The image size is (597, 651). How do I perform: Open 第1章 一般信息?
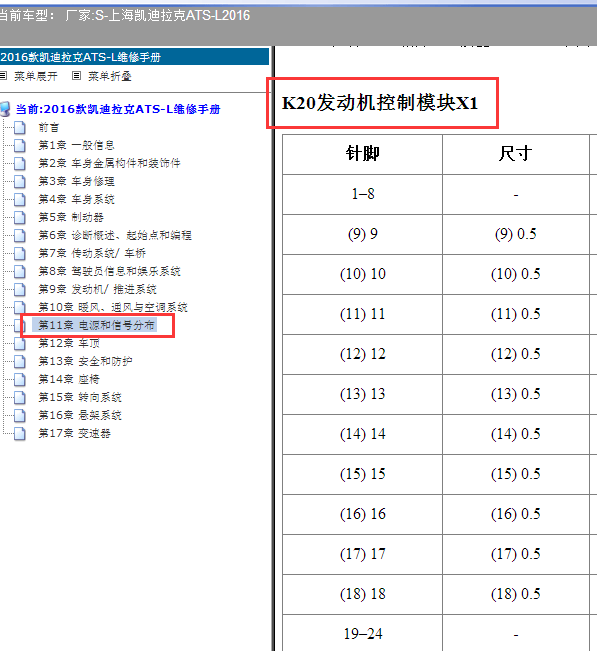(x=76, y=145)
